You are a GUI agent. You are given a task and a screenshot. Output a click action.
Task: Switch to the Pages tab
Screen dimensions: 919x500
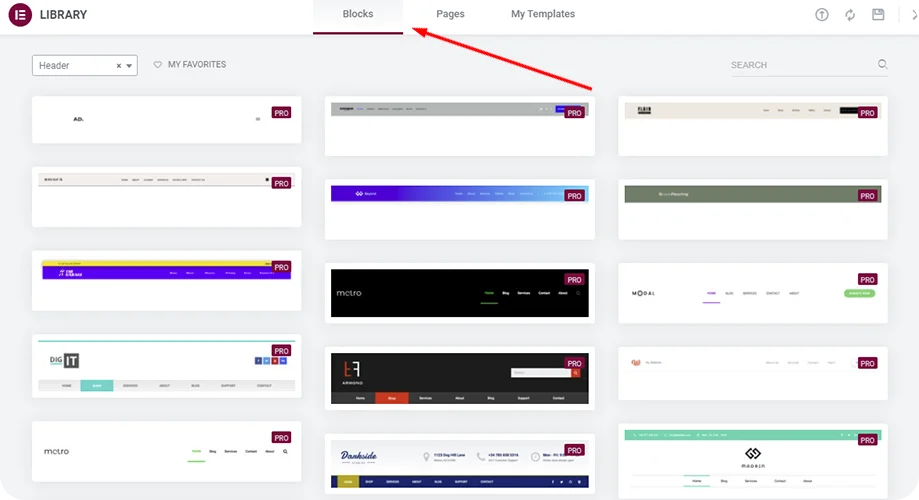coord(450,15)
